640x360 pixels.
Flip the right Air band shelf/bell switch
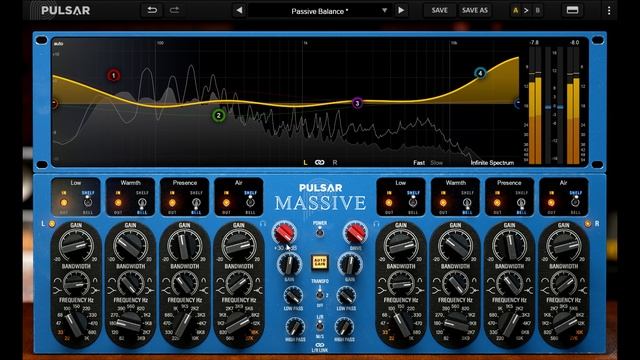click(575, 202)
